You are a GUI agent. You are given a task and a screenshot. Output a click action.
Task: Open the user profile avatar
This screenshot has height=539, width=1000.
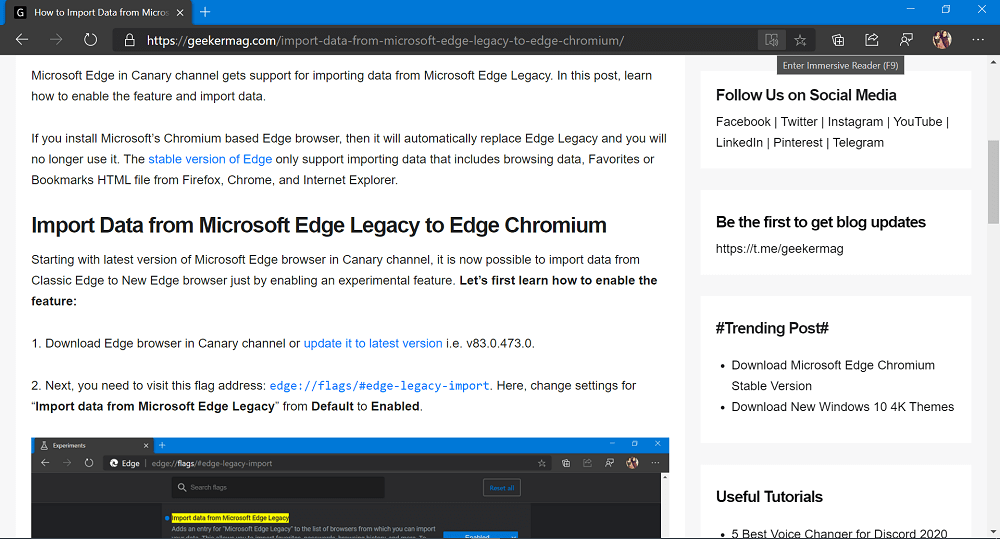pos(942,40)
